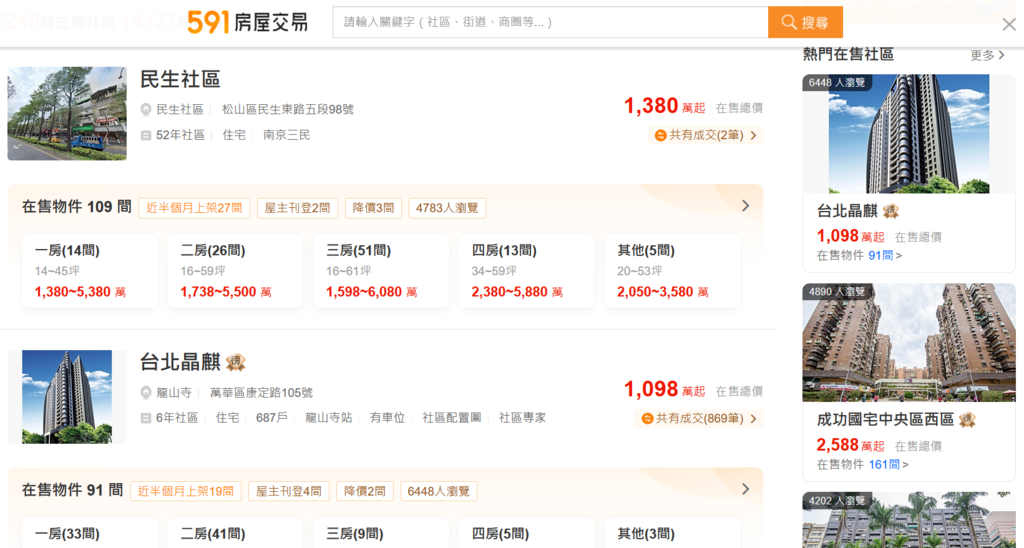1024x548 pixels.
Task: Click the orange icon in 共有成交(869筆)
Action: pyautogui.click(x=647, y=419)
